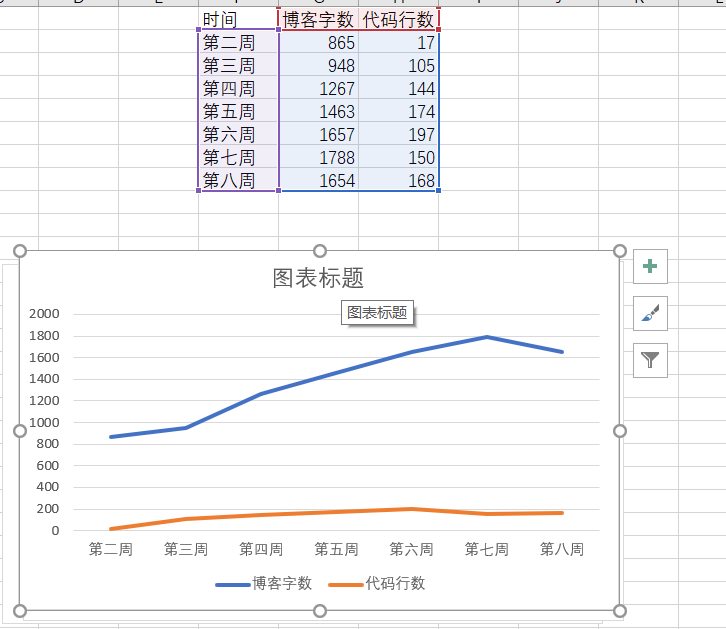
Task: Select cell 第六周 in table
Action: tap(238, 134)
